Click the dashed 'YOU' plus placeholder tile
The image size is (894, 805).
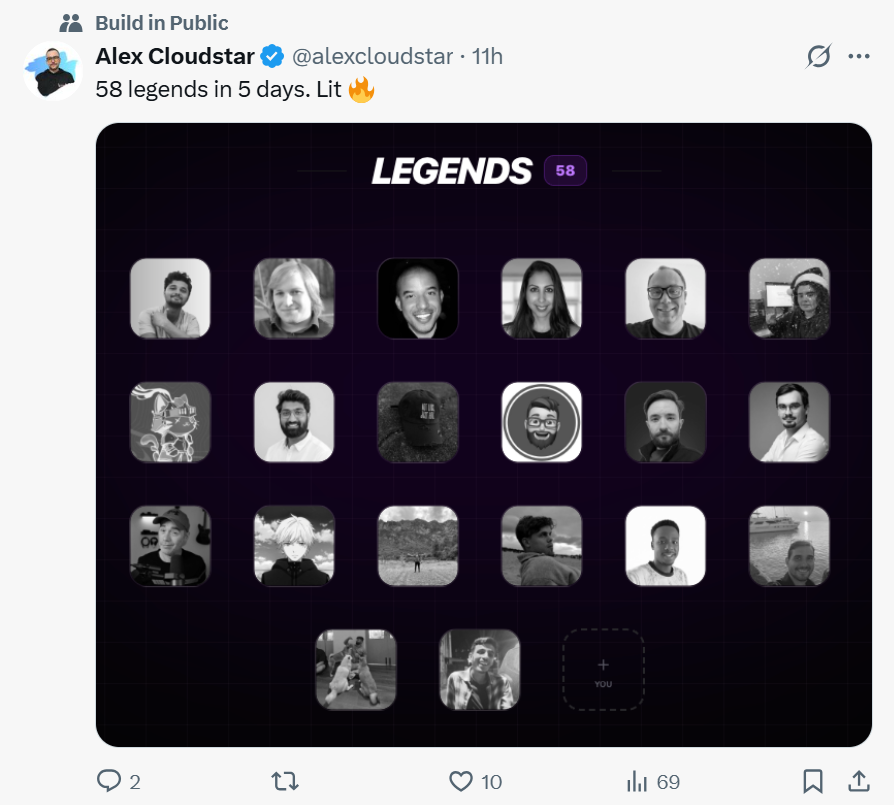click(603, 669)
